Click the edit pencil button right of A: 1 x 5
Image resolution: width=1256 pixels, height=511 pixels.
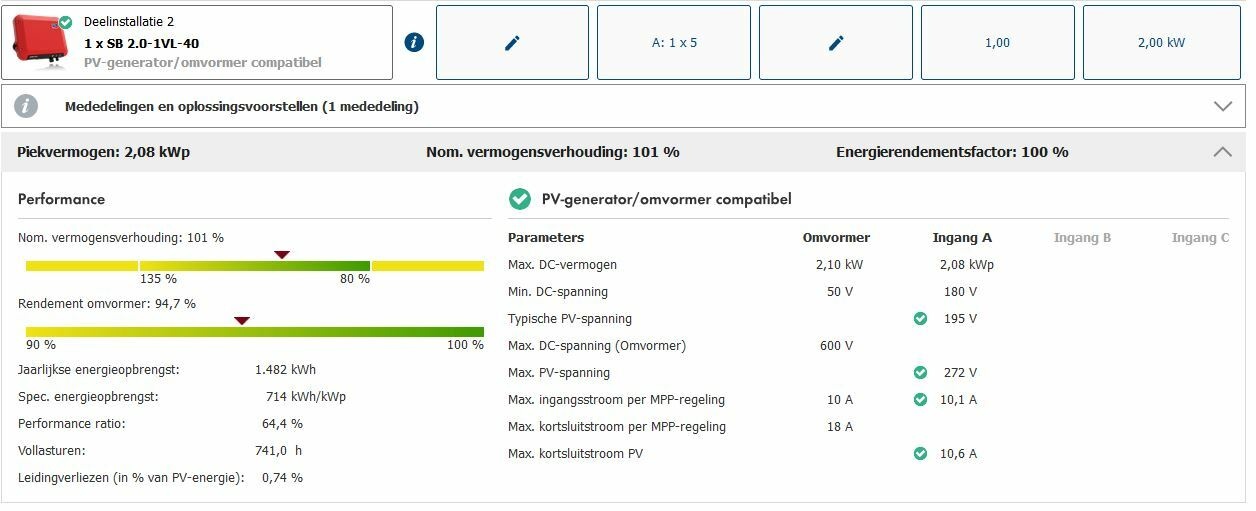(836, 43)
